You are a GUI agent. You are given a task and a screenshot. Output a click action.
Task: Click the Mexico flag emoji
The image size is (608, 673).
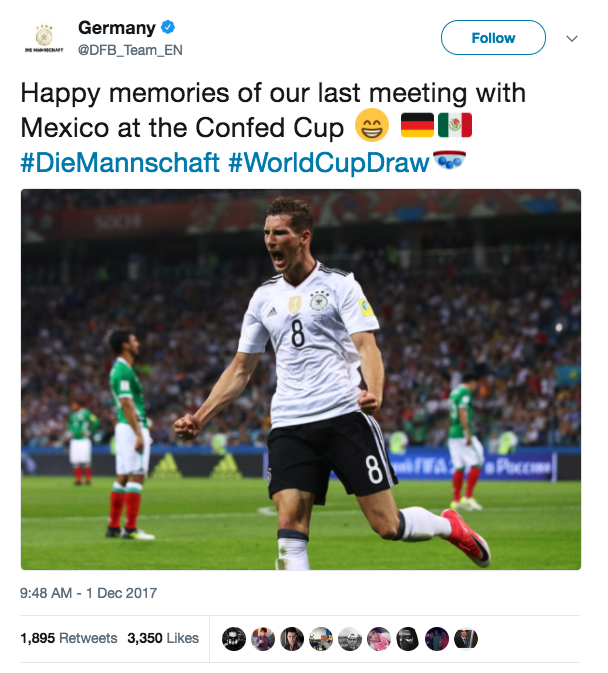455,127
